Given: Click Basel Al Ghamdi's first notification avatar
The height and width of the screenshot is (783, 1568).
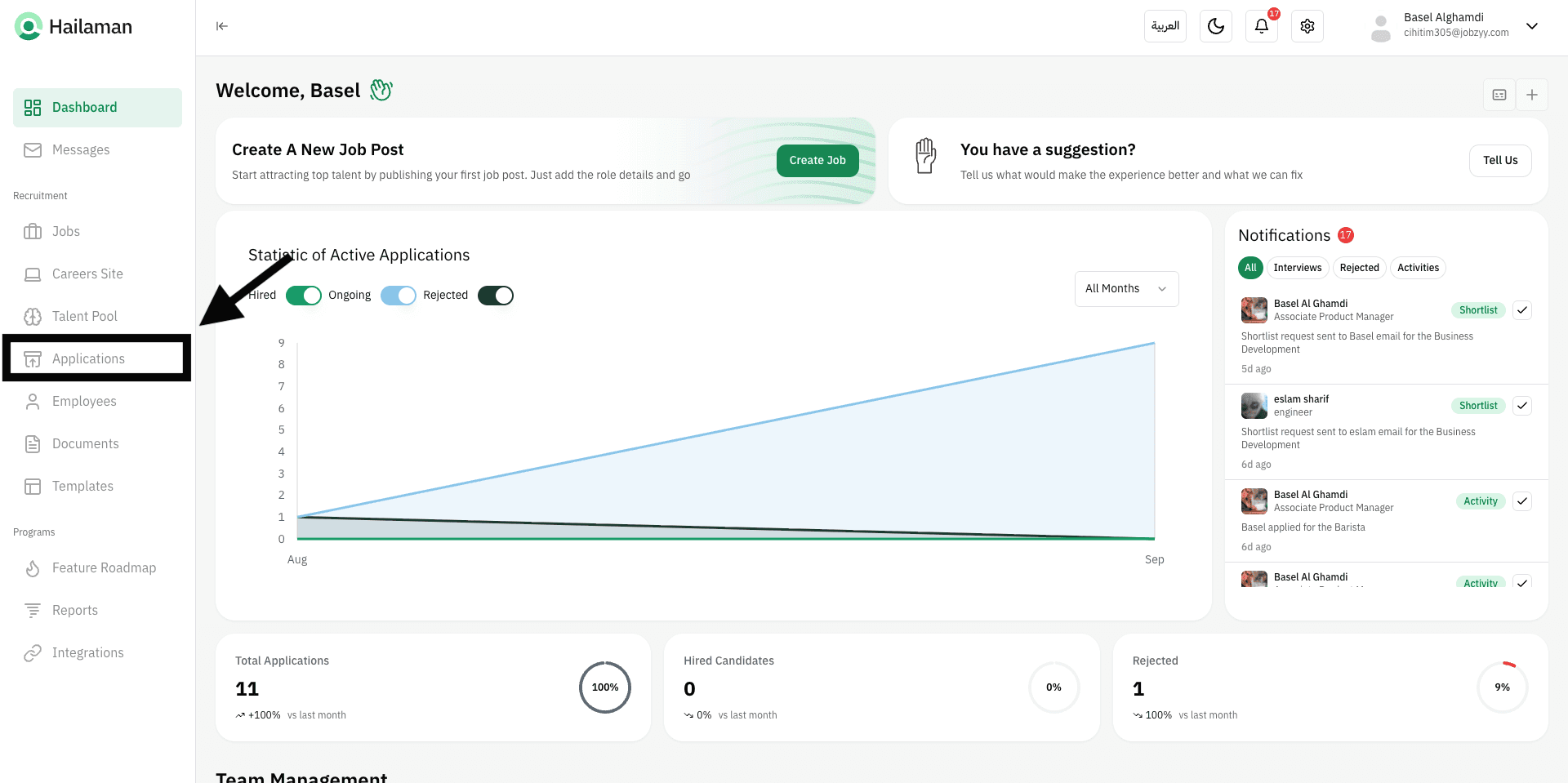Looking at the screenshot, I should (1254, 310).
